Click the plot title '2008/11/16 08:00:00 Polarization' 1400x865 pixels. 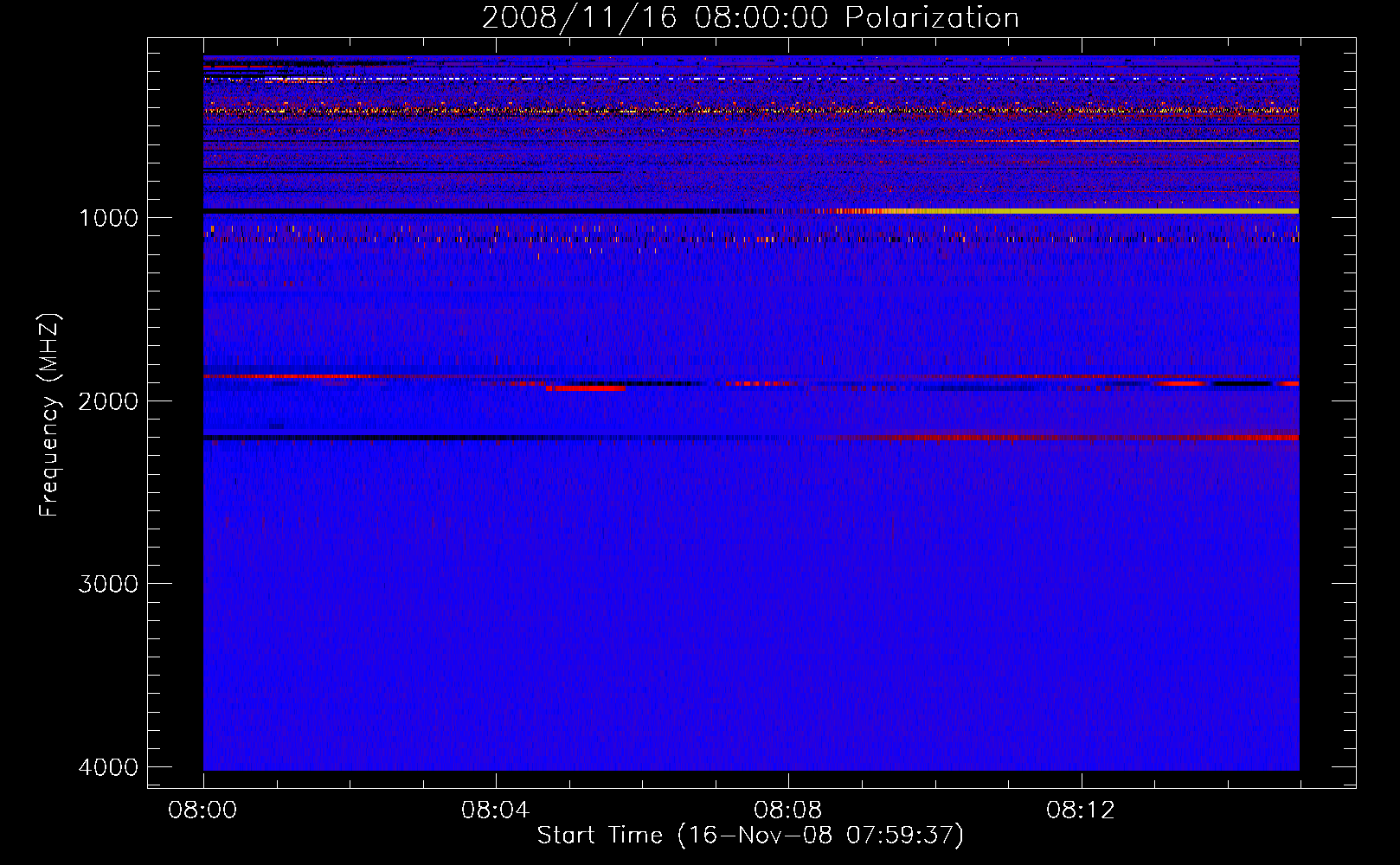750,17
